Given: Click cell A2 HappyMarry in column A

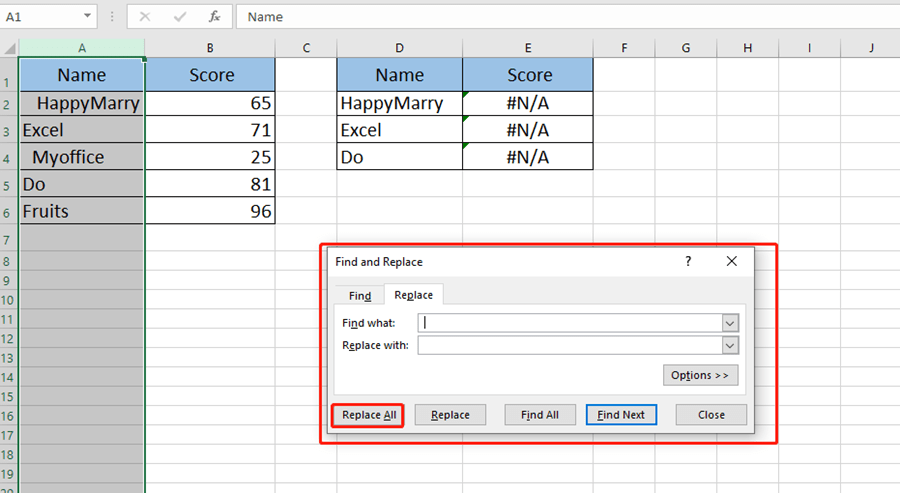Looking at the screenshot, I should coord(82,104).
